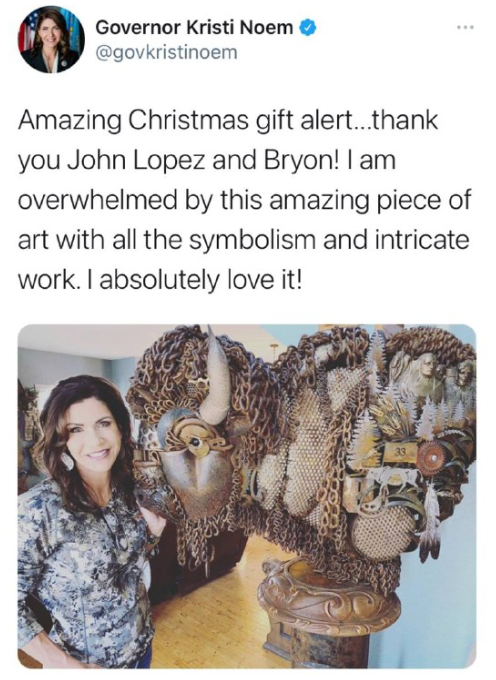The height and width of the screenshot is (680, 496).
Task: Open the attached bison sculpture photo
Action: (247, 496)
